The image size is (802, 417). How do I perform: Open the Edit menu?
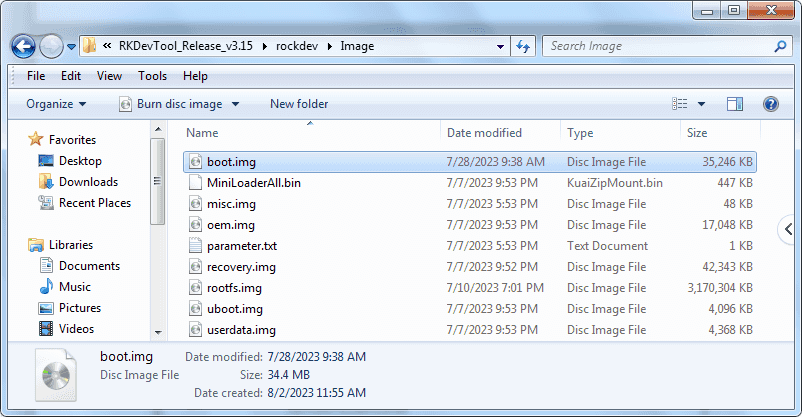point(71,76)
